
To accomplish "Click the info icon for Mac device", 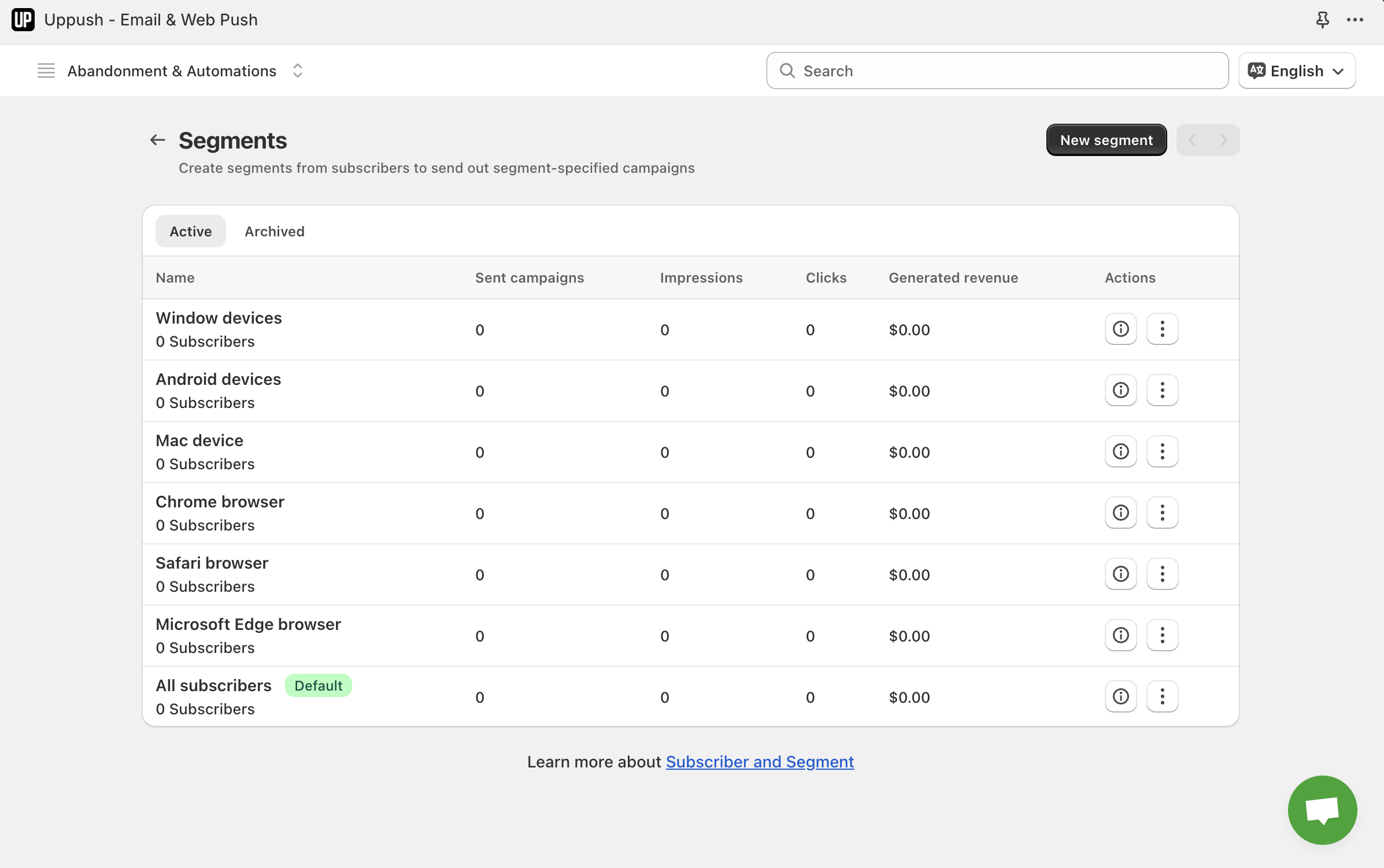I will point(1120,452).
